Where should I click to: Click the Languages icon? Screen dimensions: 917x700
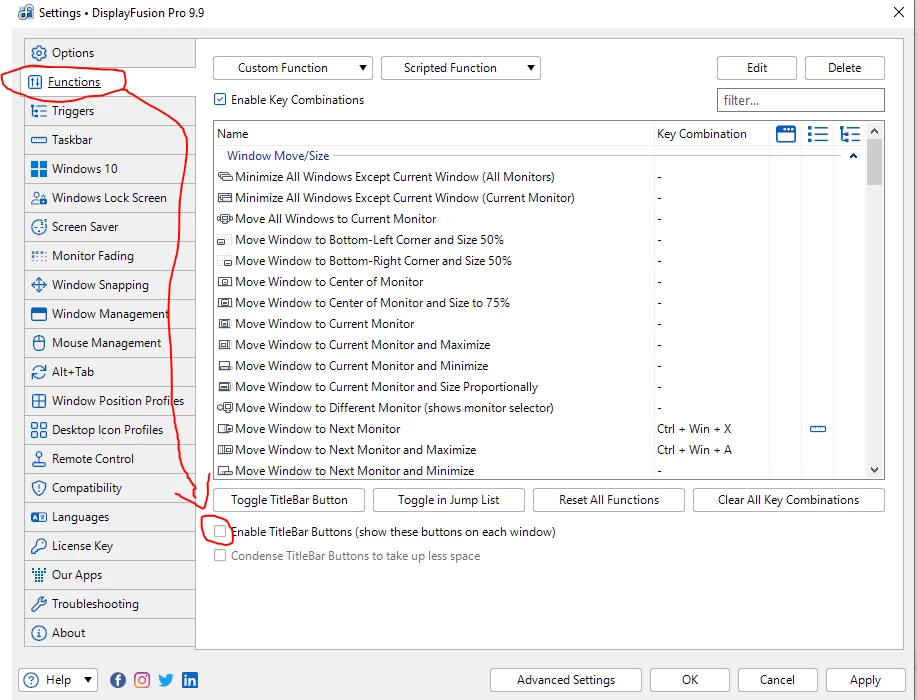(x=39, y=517)
